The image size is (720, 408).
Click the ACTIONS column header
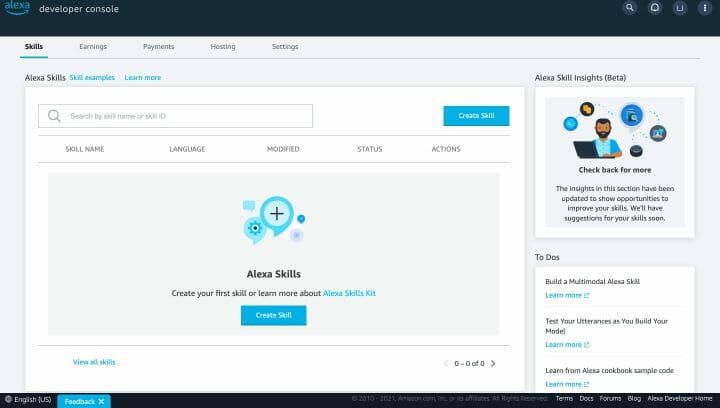pos(446,149)
